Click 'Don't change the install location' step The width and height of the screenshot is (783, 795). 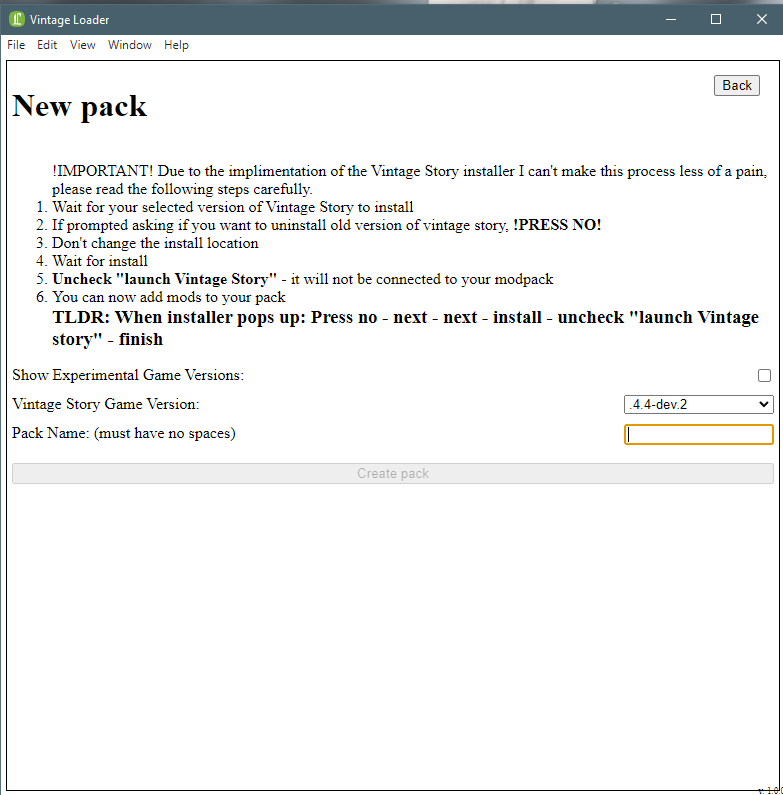coord(155,243)
